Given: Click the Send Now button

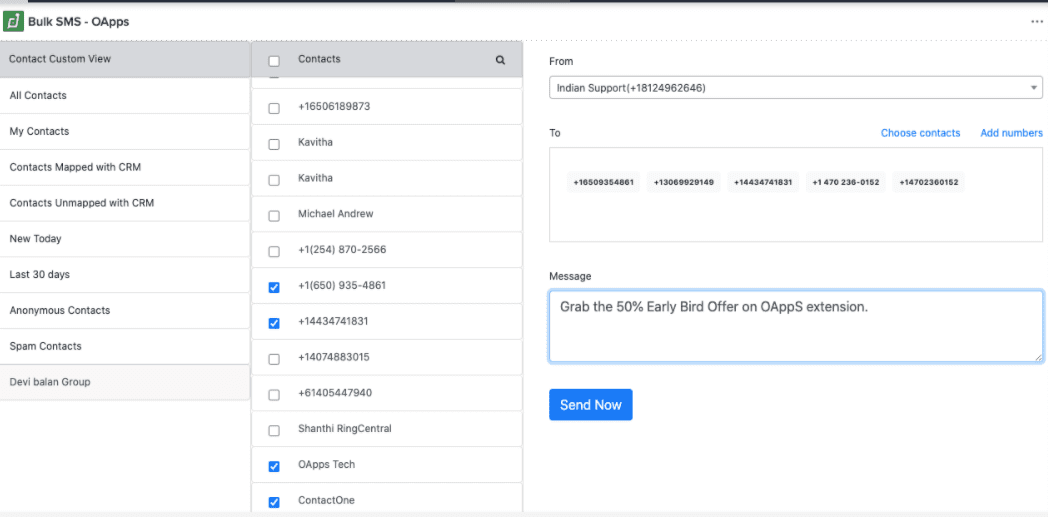Looking at the screenshot, I should 591,405.
